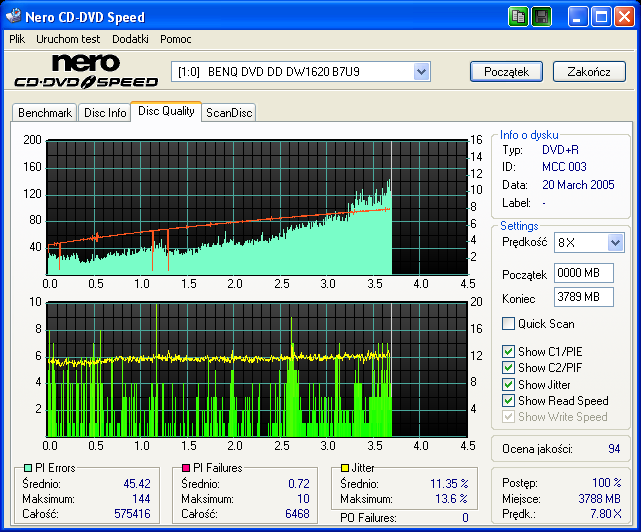641x532 pixels.
Task: Enable the Quick Scan checkbox
Action: point(508,324)
